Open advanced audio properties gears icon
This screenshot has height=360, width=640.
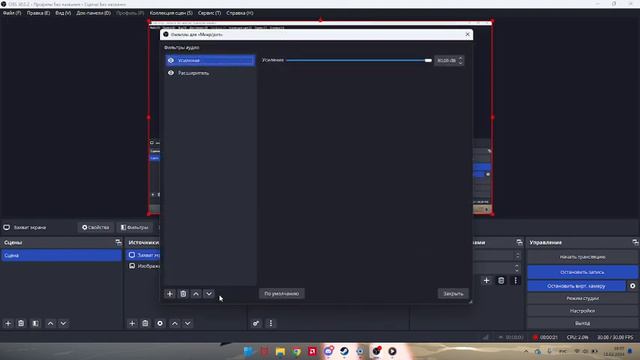pyautogui.click(x=256, y=323)
